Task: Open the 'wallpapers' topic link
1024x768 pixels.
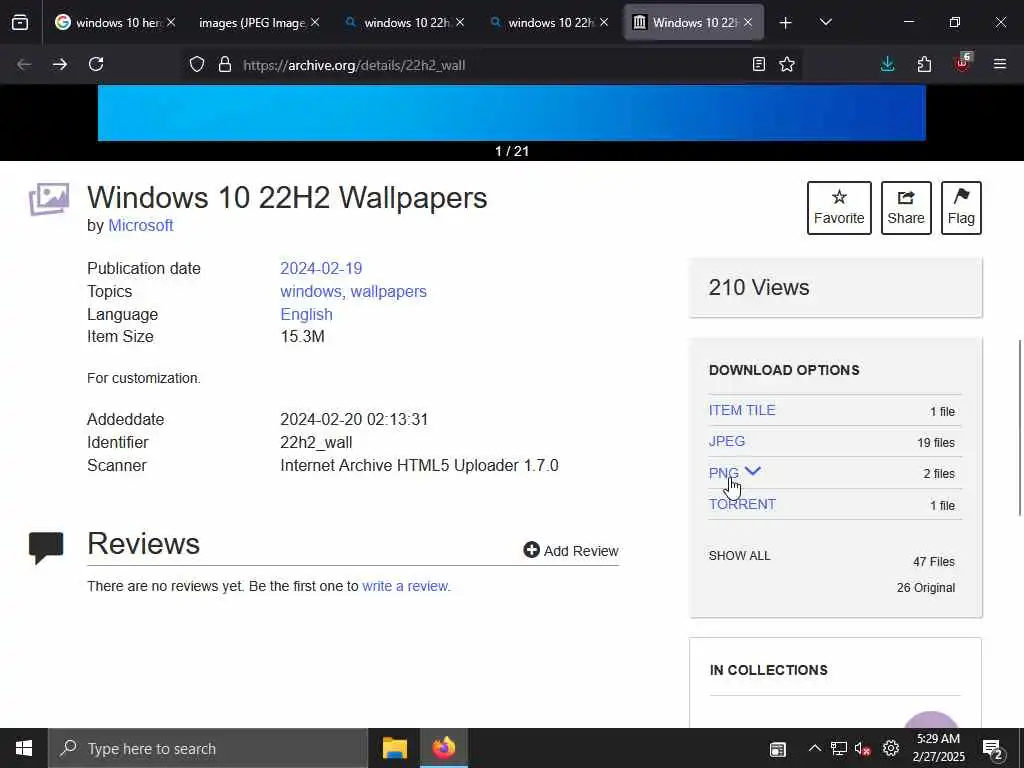Action: click(x=389, y=291)
